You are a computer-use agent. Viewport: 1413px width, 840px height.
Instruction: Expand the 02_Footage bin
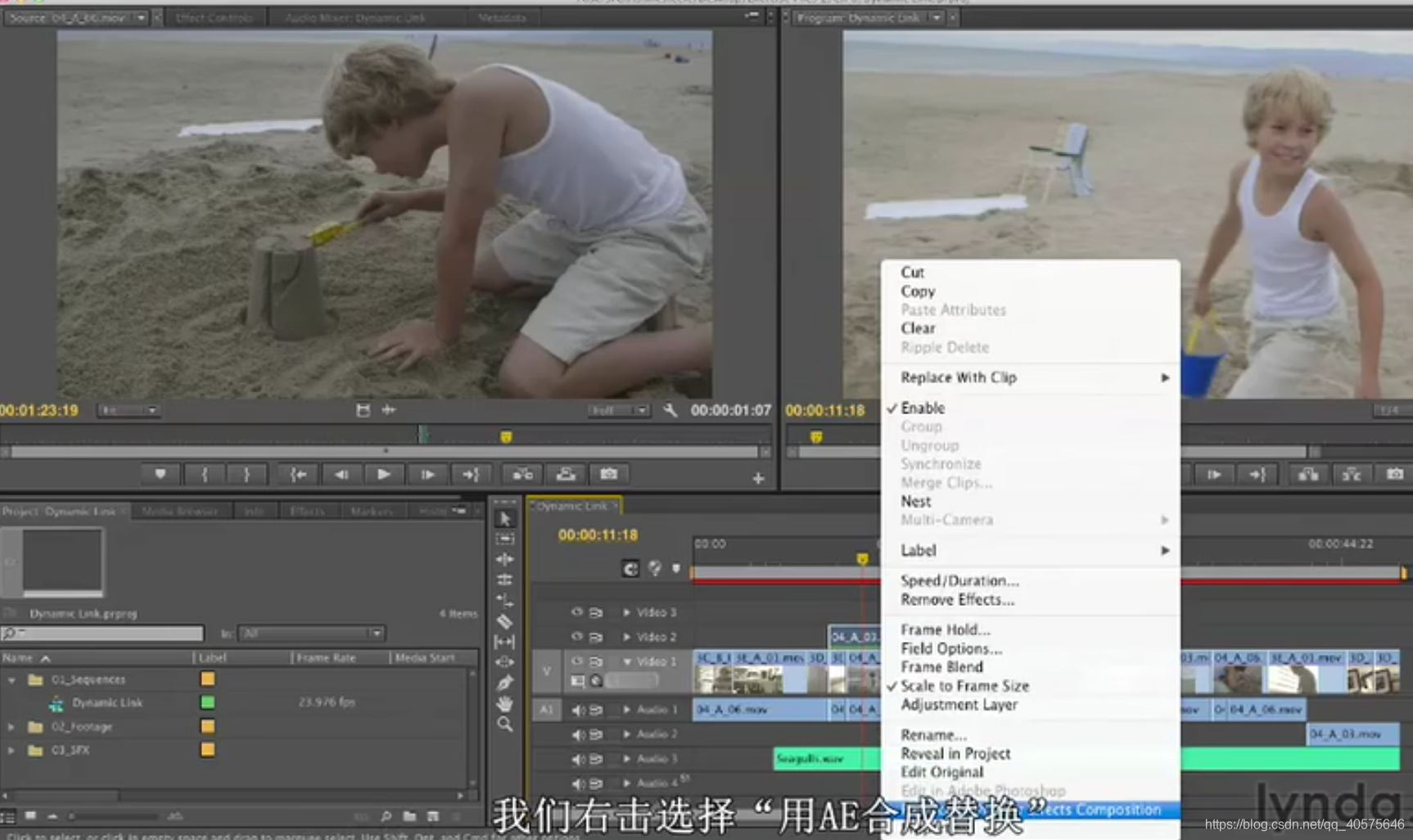(11, 726)
